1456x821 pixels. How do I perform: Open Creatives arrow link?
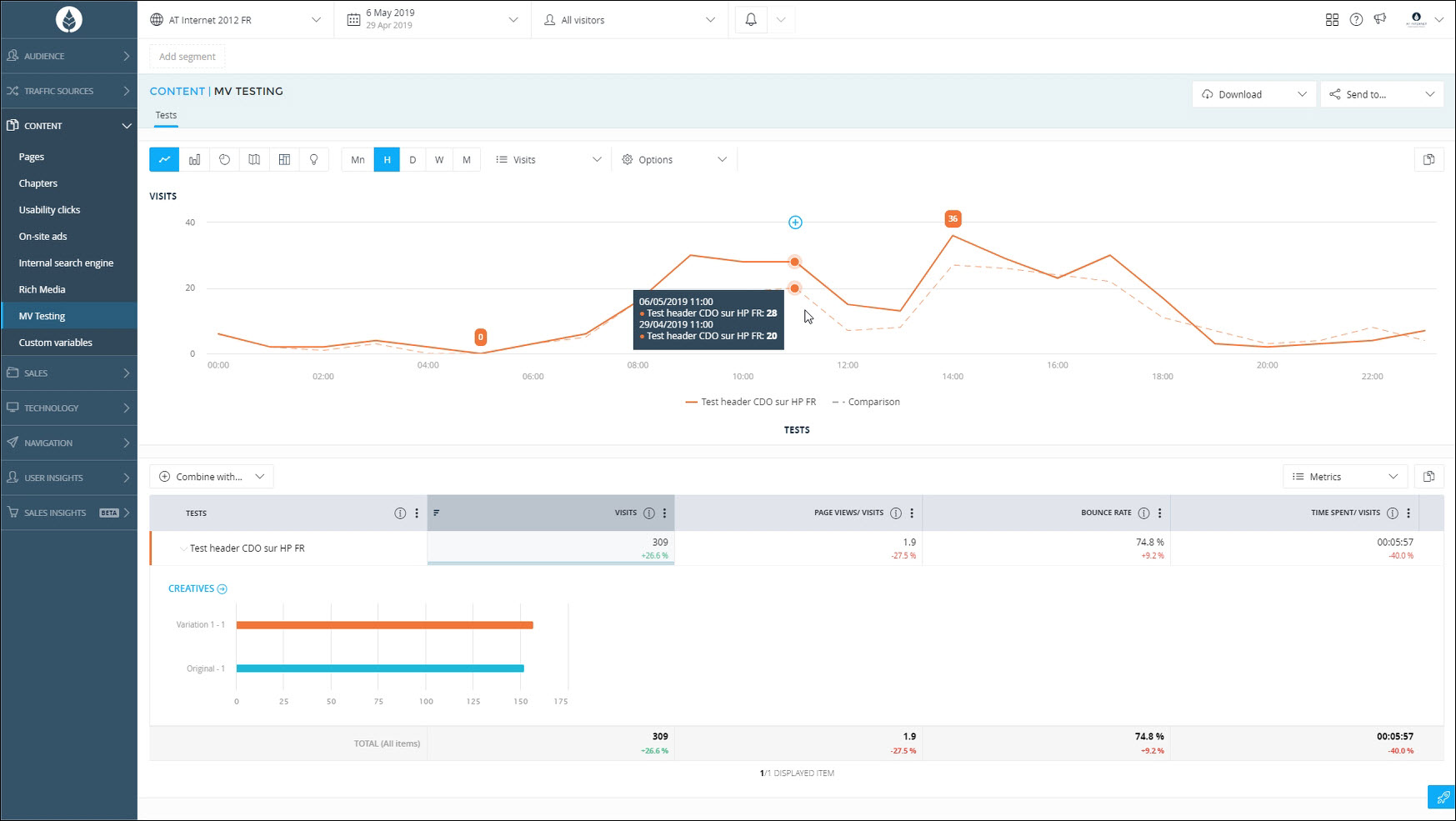(x=222, y=588)
